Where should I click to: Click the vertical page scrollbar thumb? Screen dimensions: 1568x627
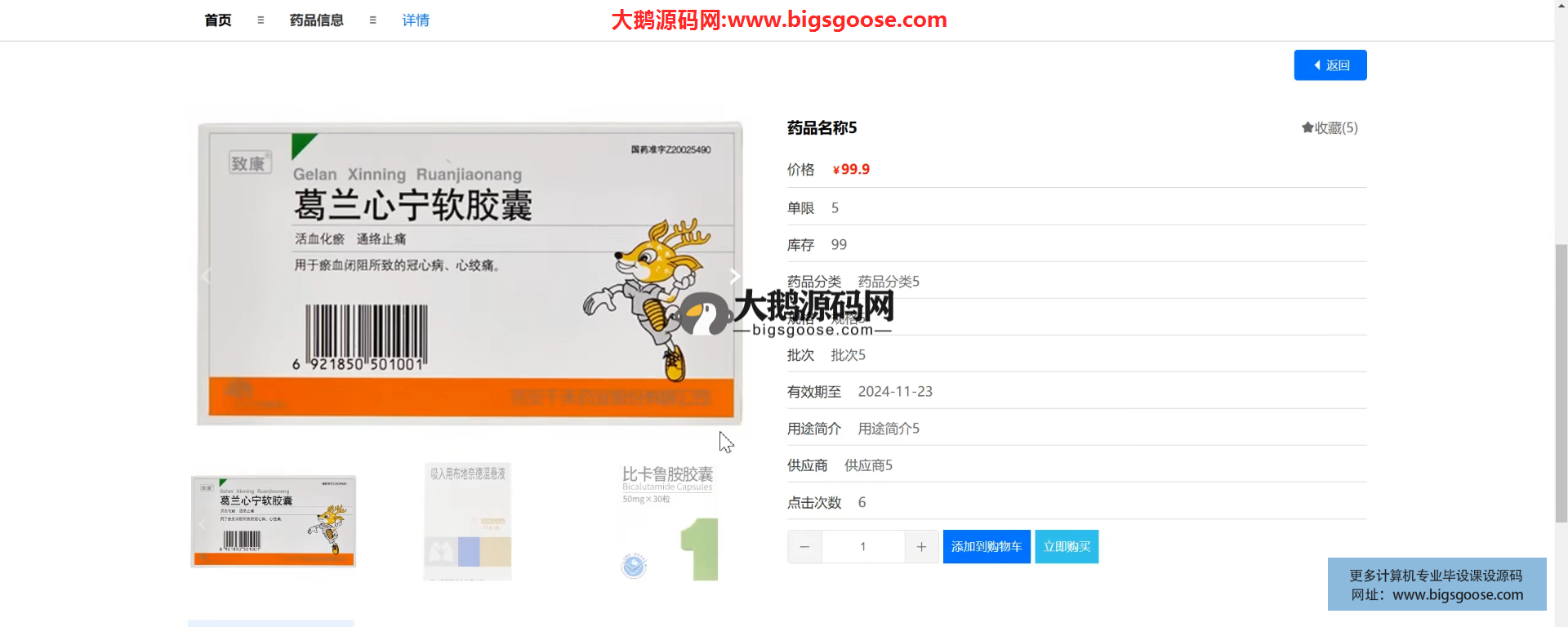pyautogui.click(x=1561, y=382)
